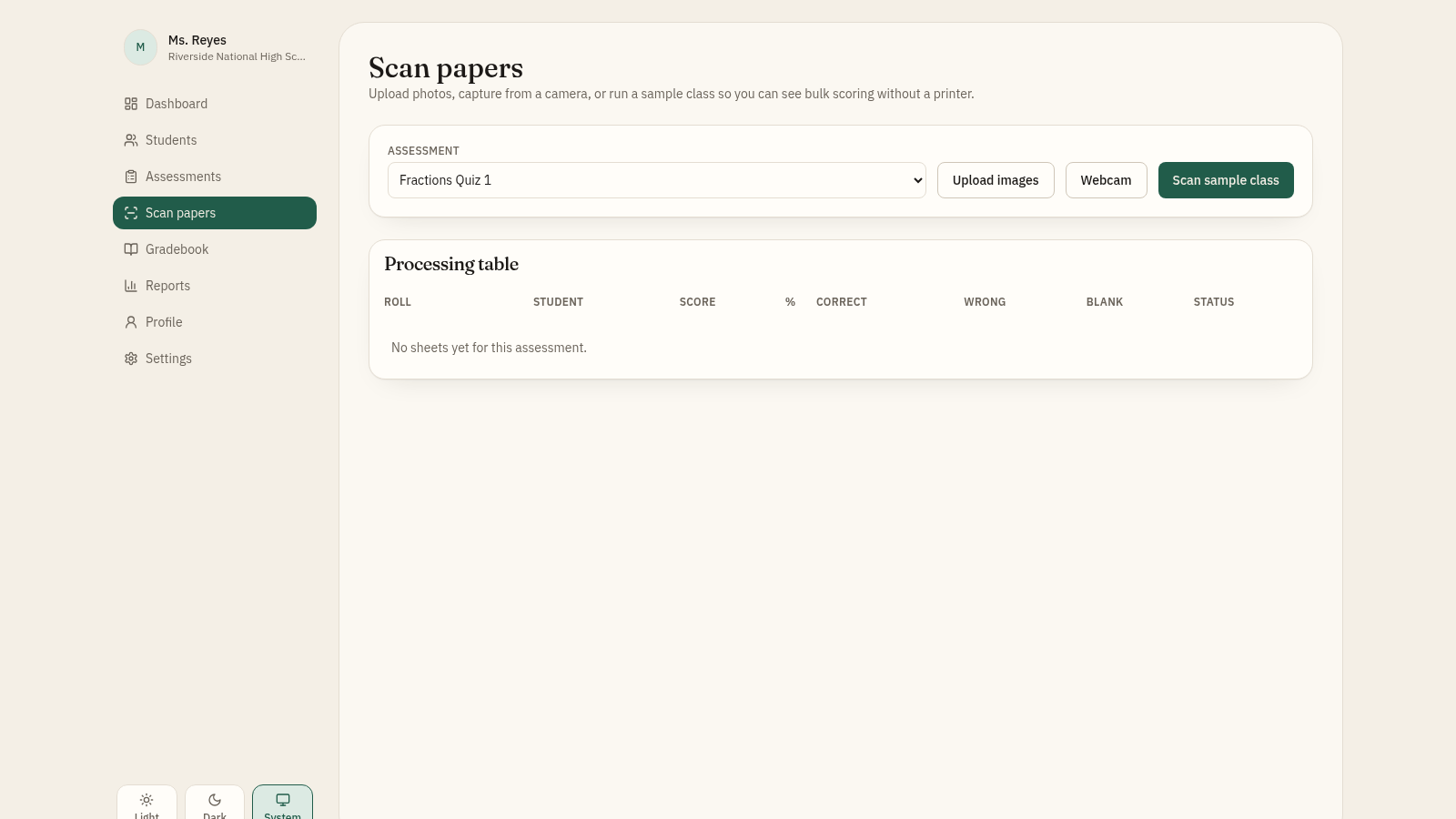Click Scan sample class button

(1226, 180)
